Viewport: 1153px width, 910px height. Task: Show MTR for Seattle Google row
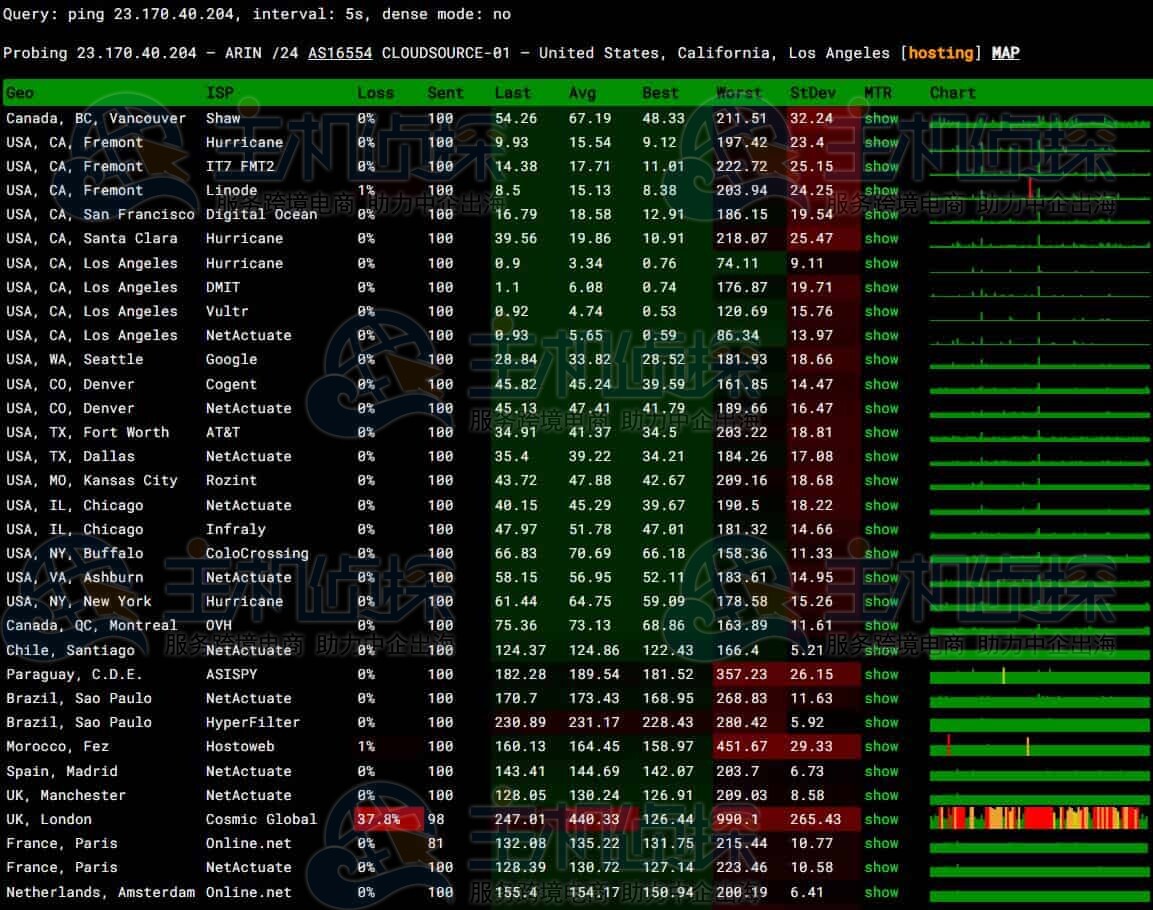click(881, 359)
